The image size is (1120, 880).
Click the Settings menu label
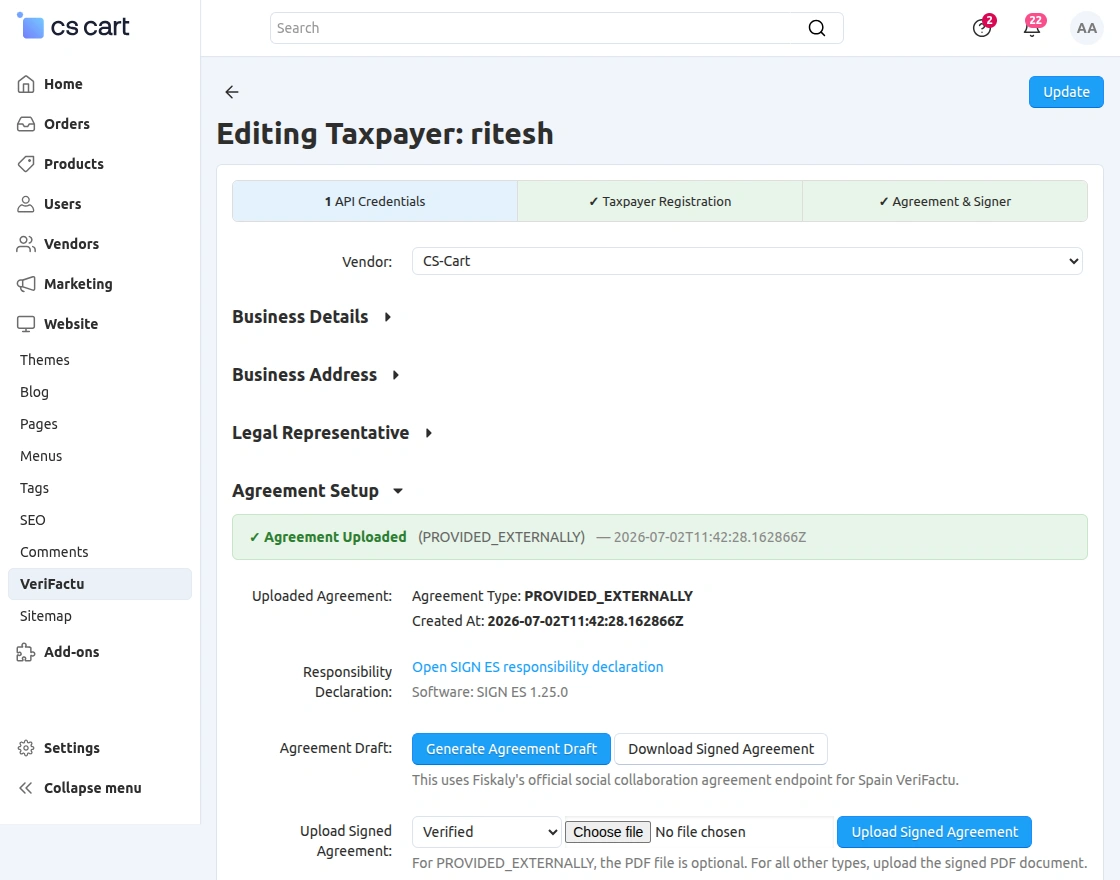[71, 748]
